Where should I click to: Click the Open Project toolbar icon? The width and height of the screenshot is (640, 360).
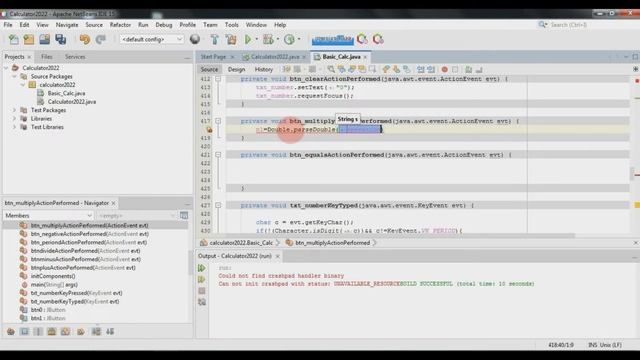pos(44,39)
